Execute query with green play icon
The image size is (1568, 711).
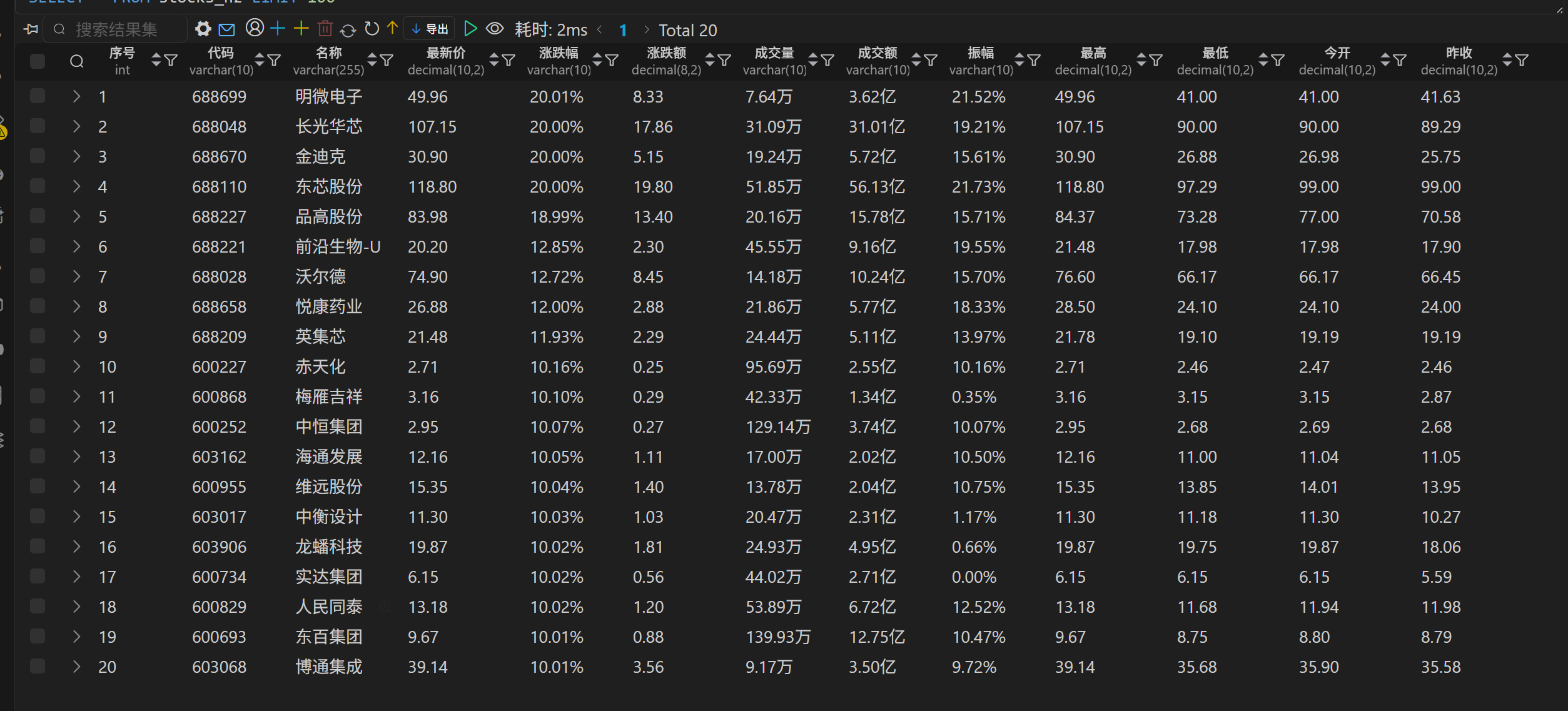point(470,29)
